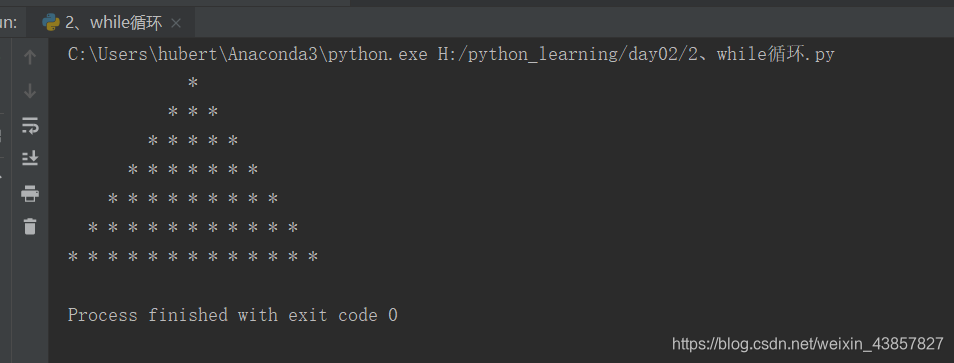Click the scroll to end icon

tap(30, 158)
